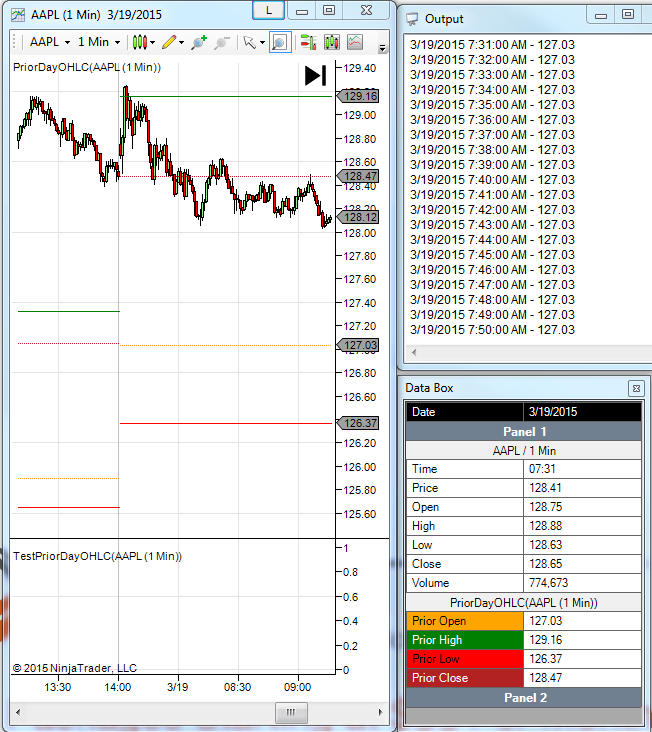Click the chart window title icon
652x732 pixels.
(18, 15)
